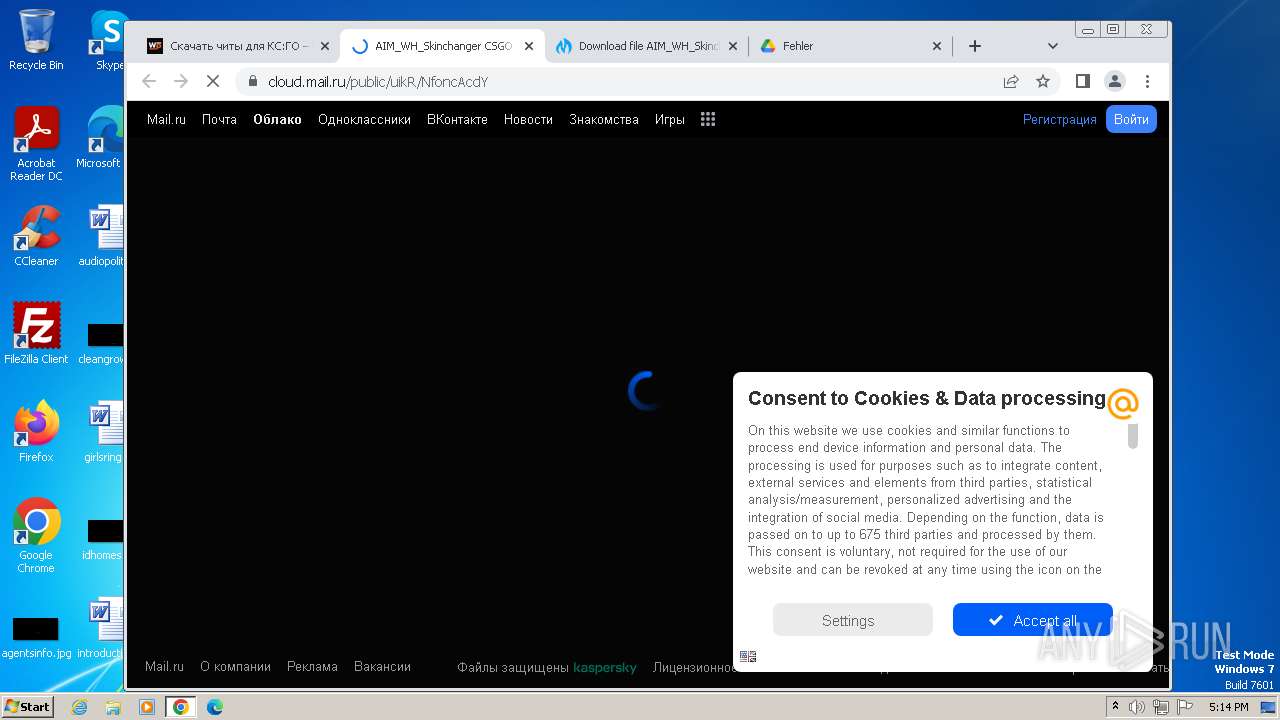
Task: Open the Chrome side panel icon
Action: pyautogui.click(x=1082, y=81)
